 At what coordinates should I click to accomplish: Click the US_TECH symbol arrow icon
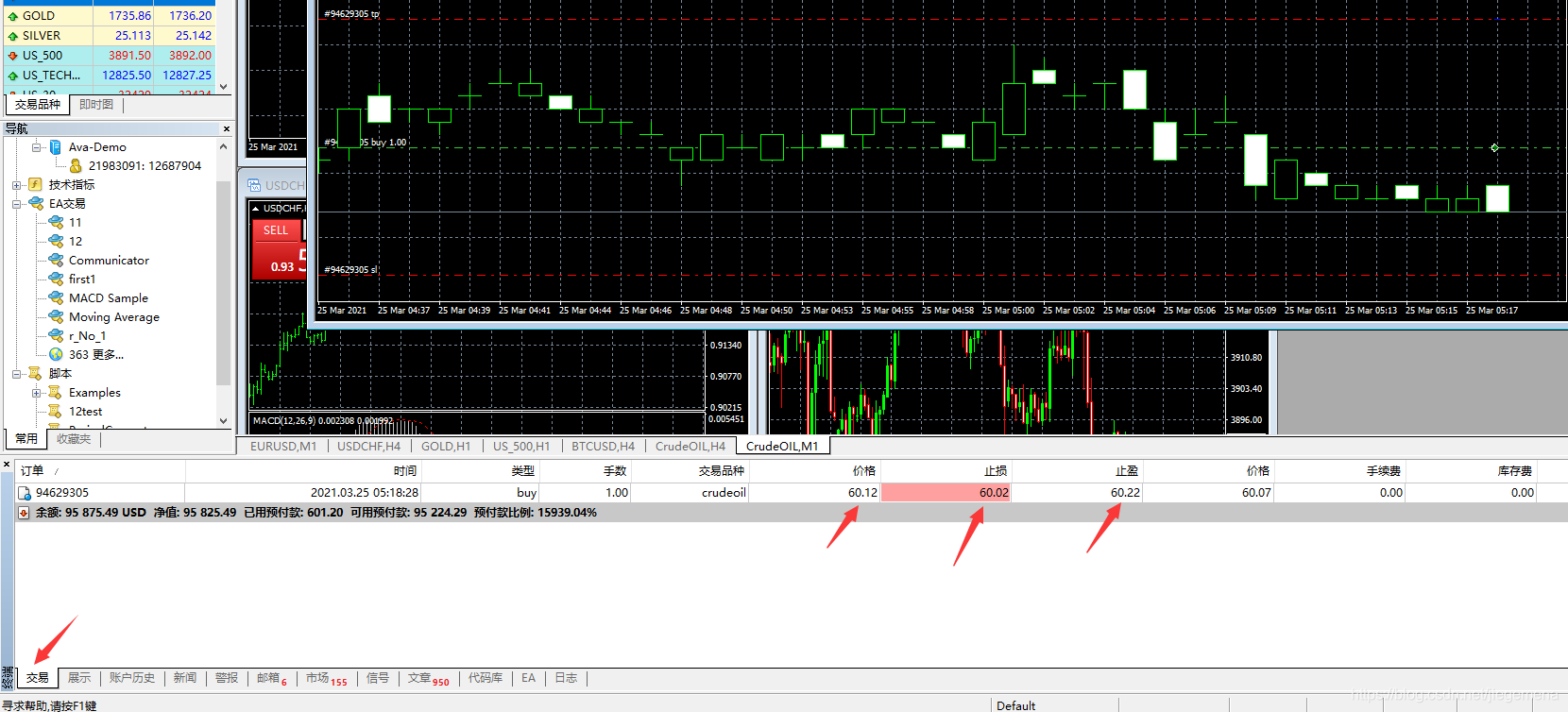pos(12,76)
